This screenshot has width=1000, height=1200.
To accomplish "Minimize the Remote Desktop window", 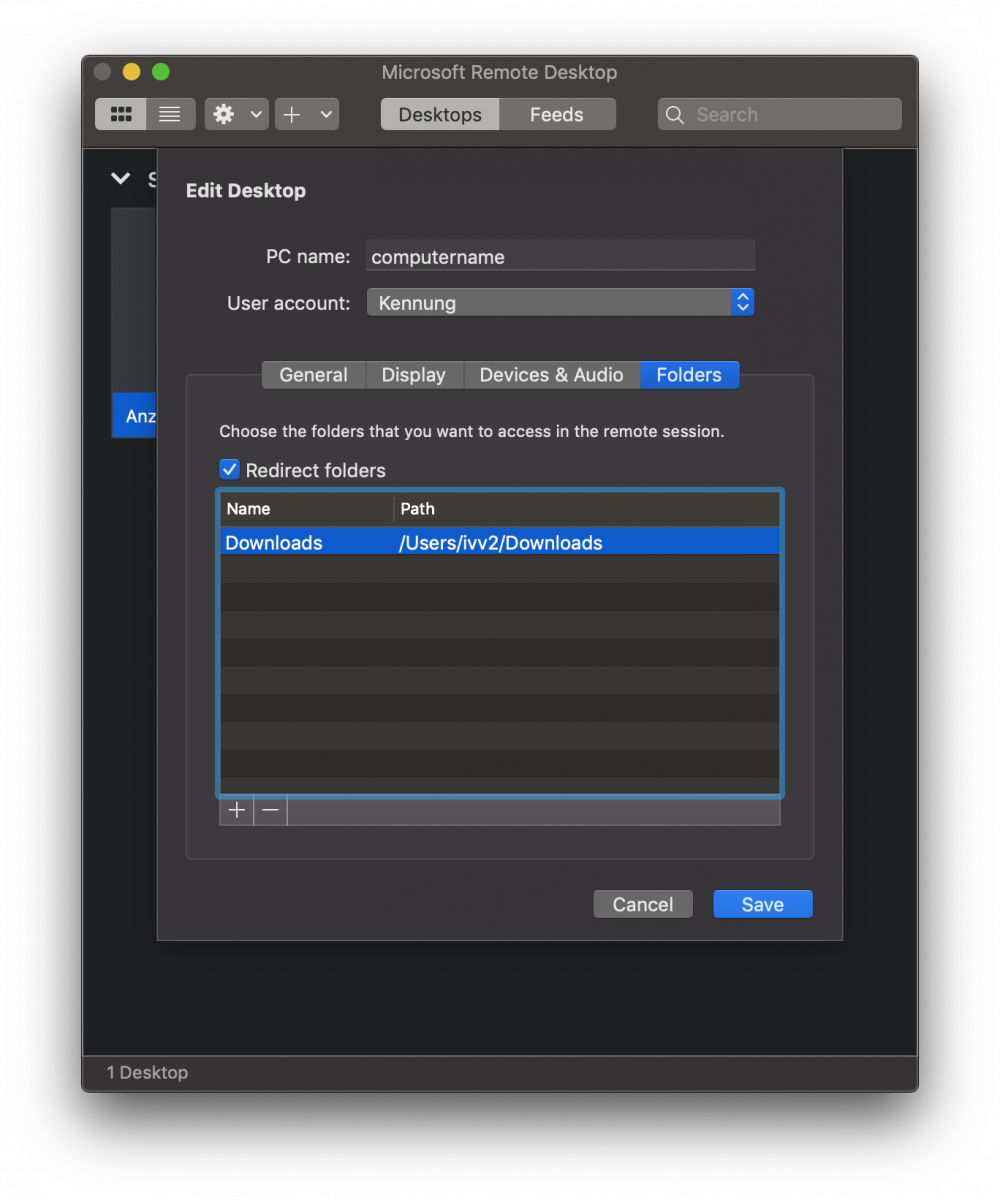I will tap(131, 72).
